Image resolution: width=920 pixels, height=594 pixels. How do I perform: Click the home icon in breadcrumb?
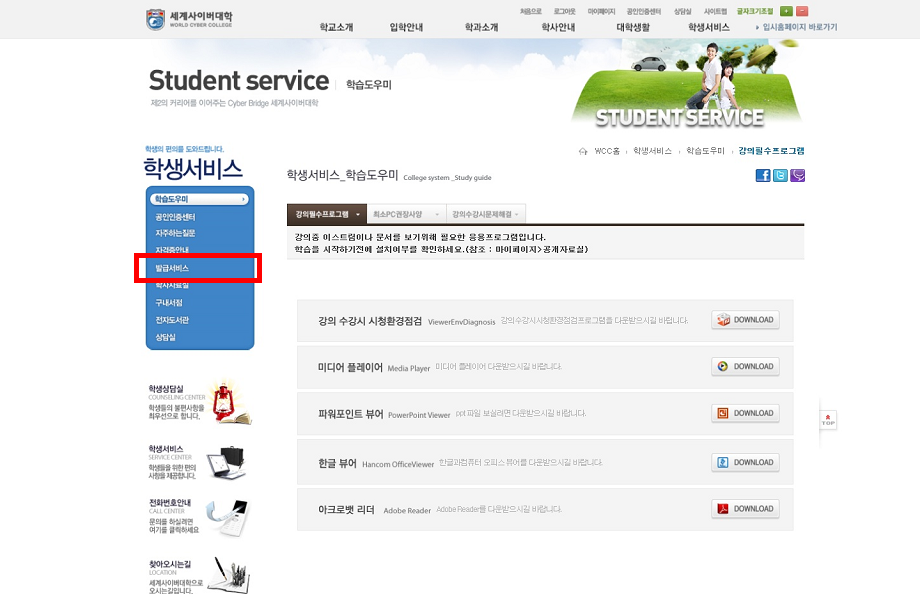[x=583, y=151]
